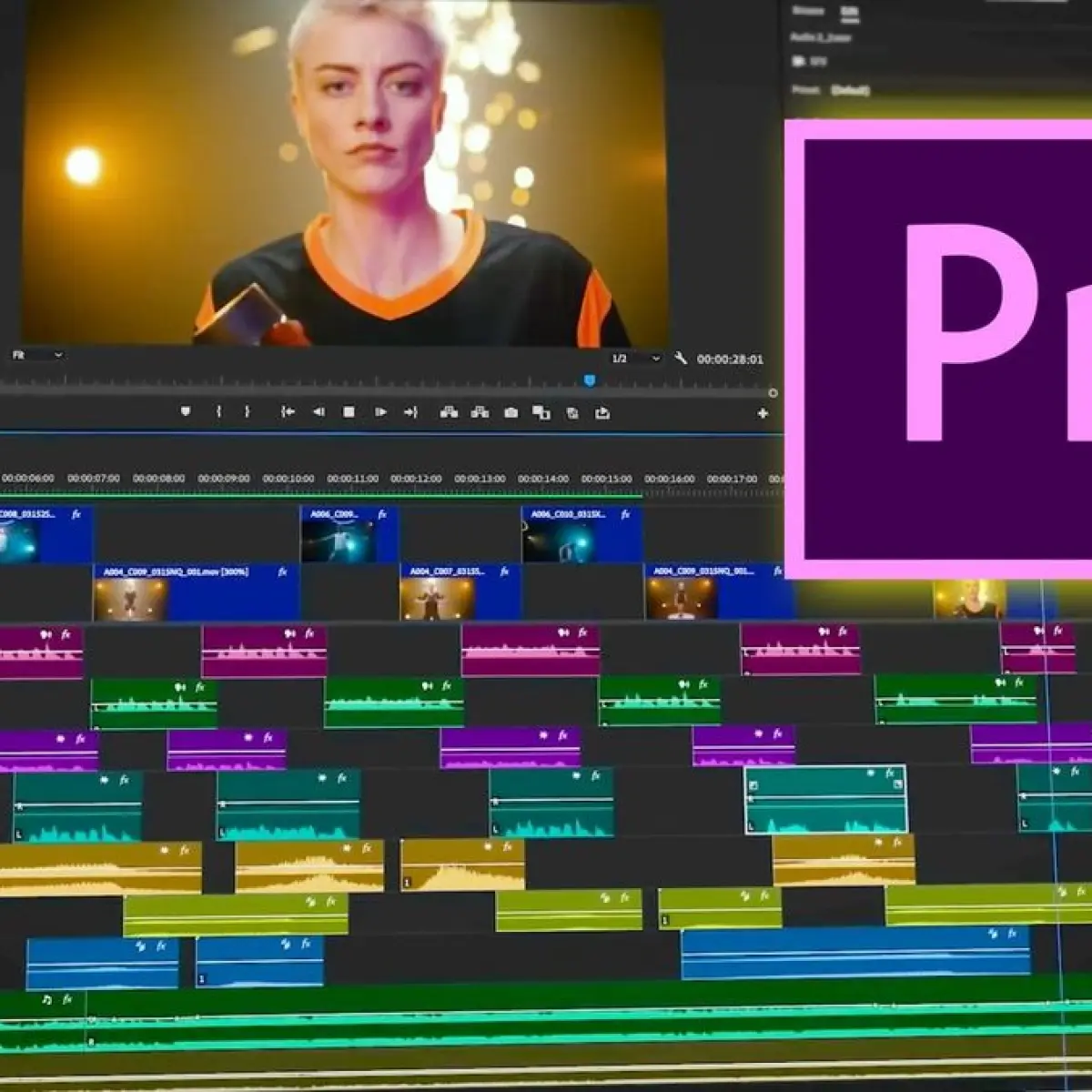Jump to the Out point

coord(410,412)
